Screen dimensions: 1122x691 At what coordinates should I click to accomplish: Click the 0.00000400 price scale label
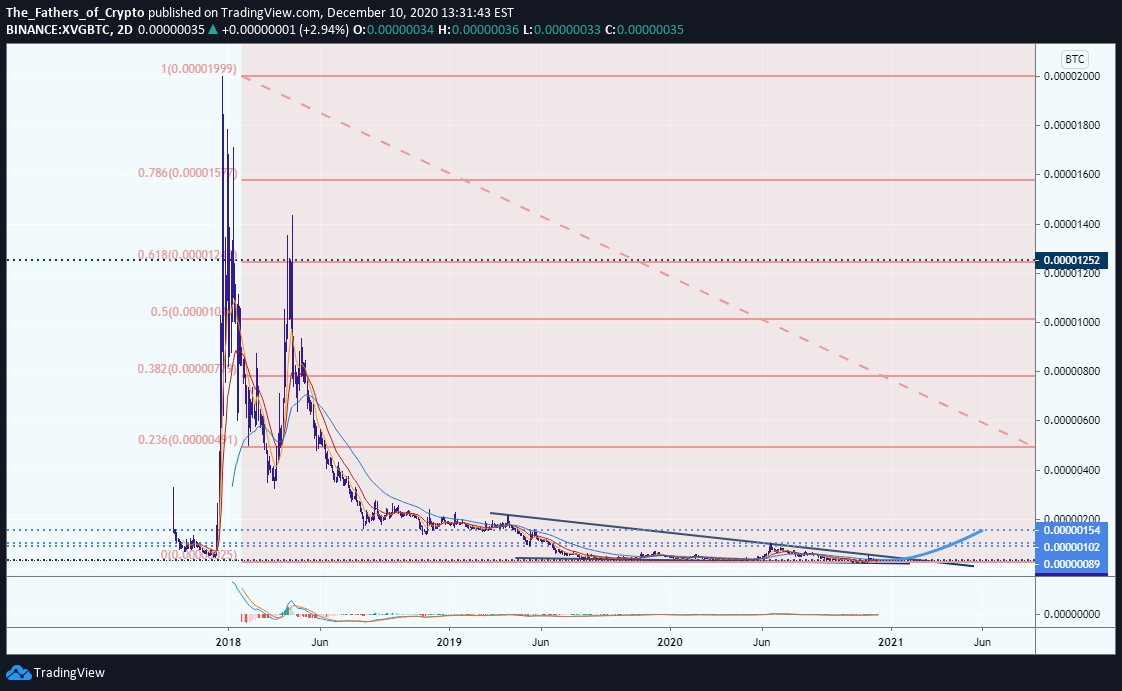pyautogui.click(x=1072, y=470)
